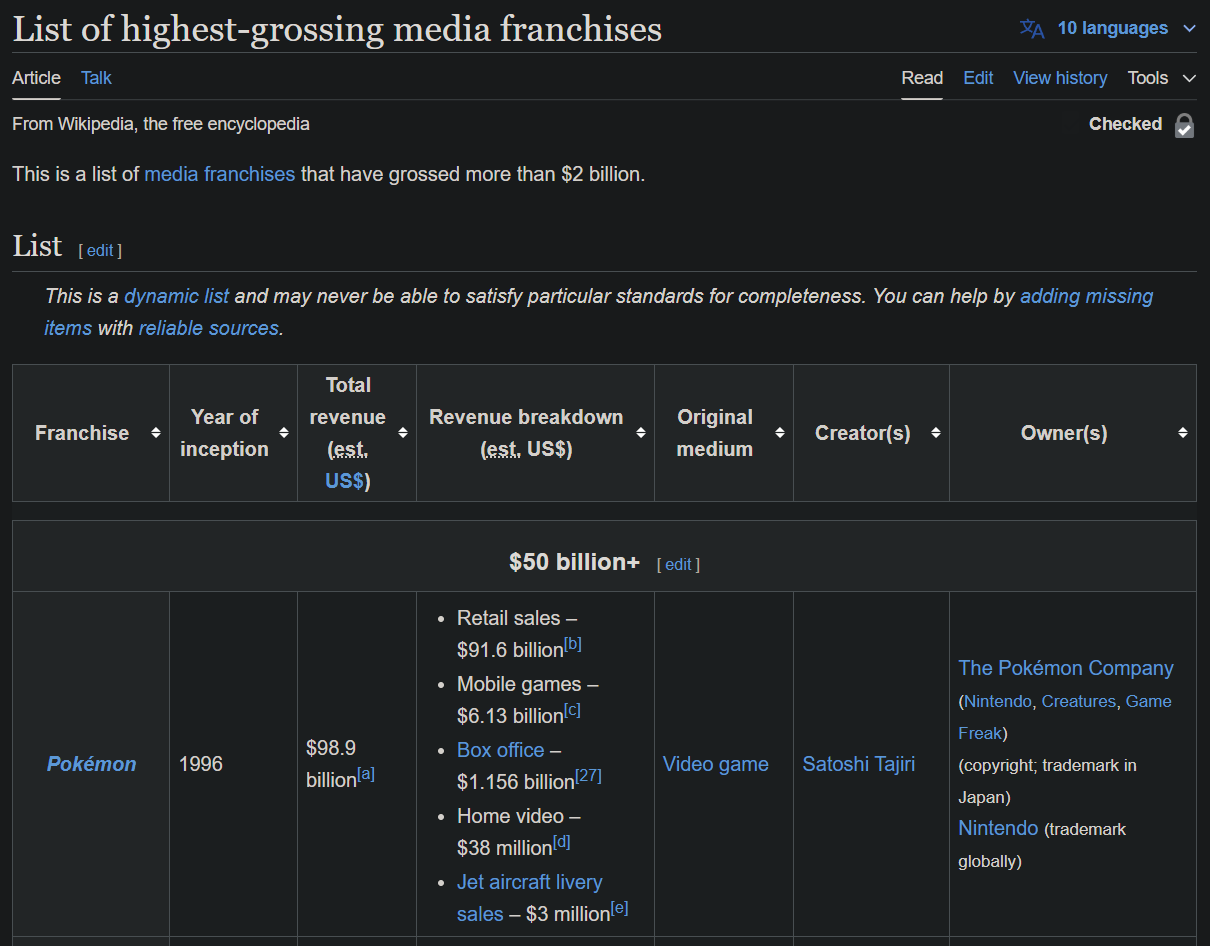Image resolution: width=1210 pixels, height=946 pixels.
Task: Open footnote [a] beside $98.9 billion
Action: (x=366, y=774)
